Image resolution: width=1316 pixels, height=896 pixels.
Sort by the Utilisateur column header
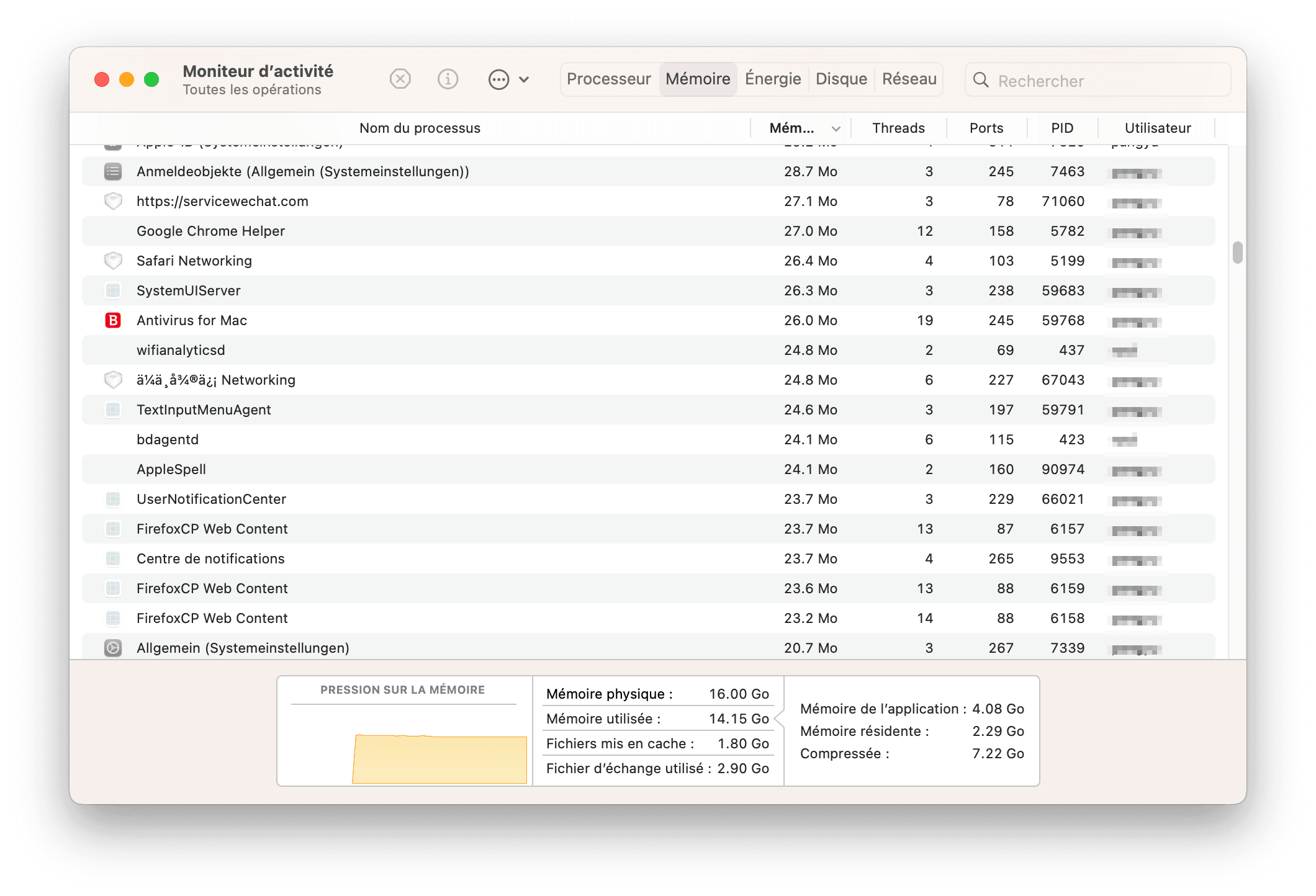point(1158,128)
